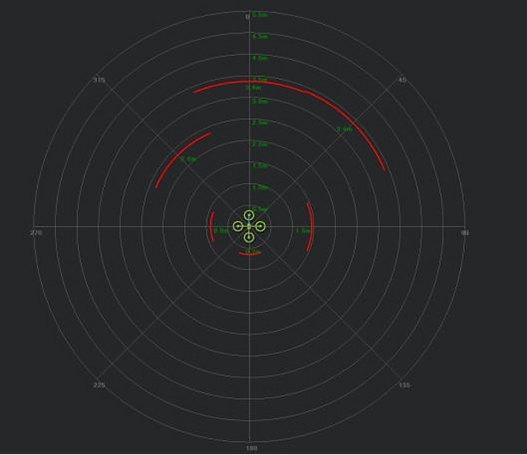Click the 225 degree bearing label

[x=99, y=385]
